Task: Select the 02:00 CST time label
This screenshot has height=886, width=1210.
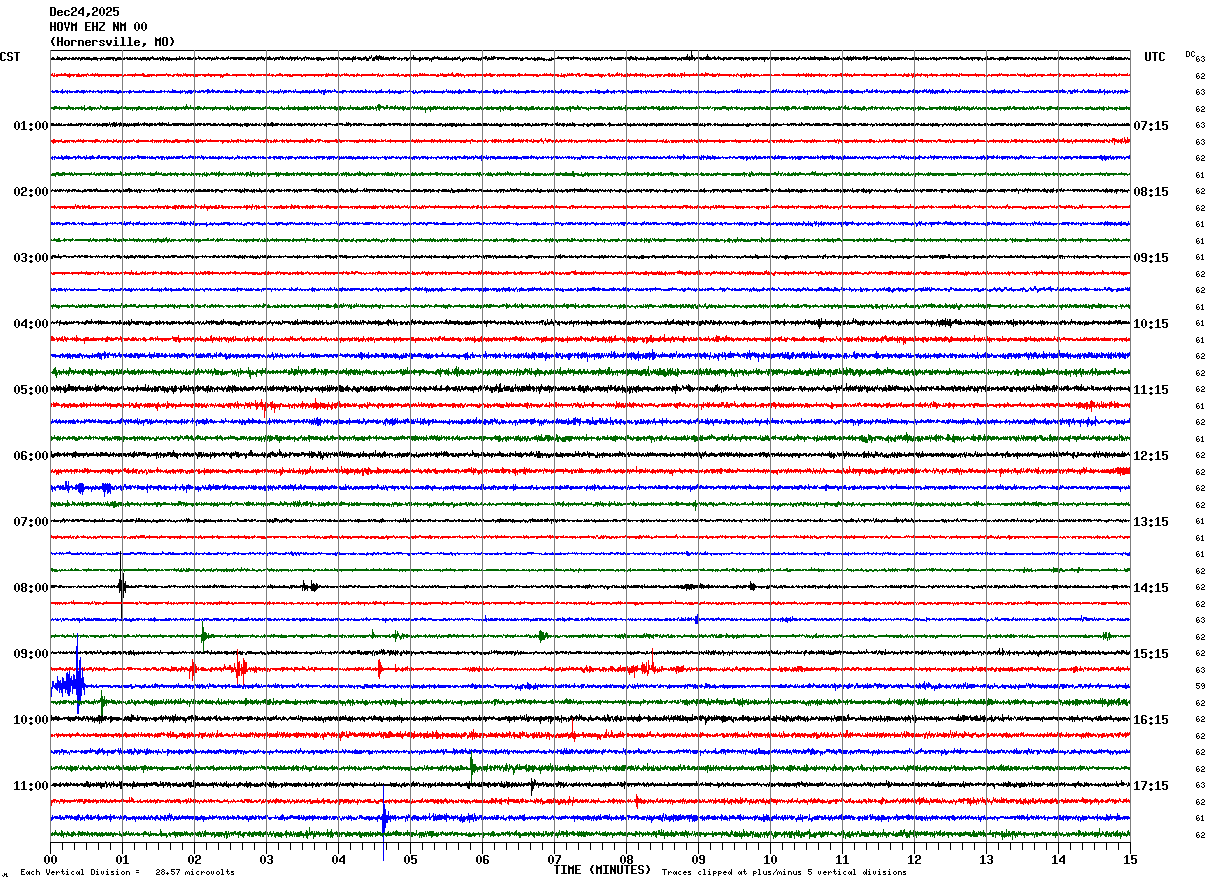Action: (31, 192)
